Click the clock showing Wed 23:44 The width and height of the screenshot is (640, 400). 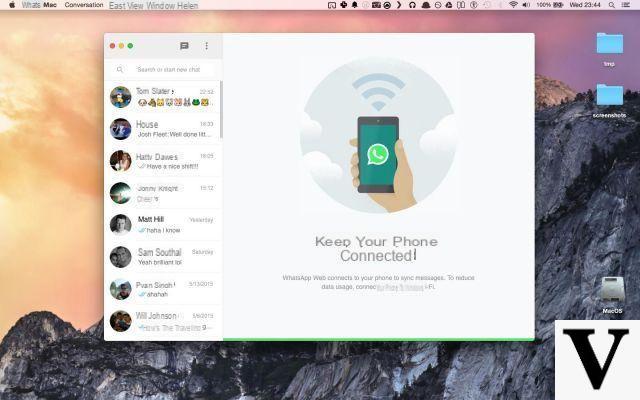click(x=585, y=5)
